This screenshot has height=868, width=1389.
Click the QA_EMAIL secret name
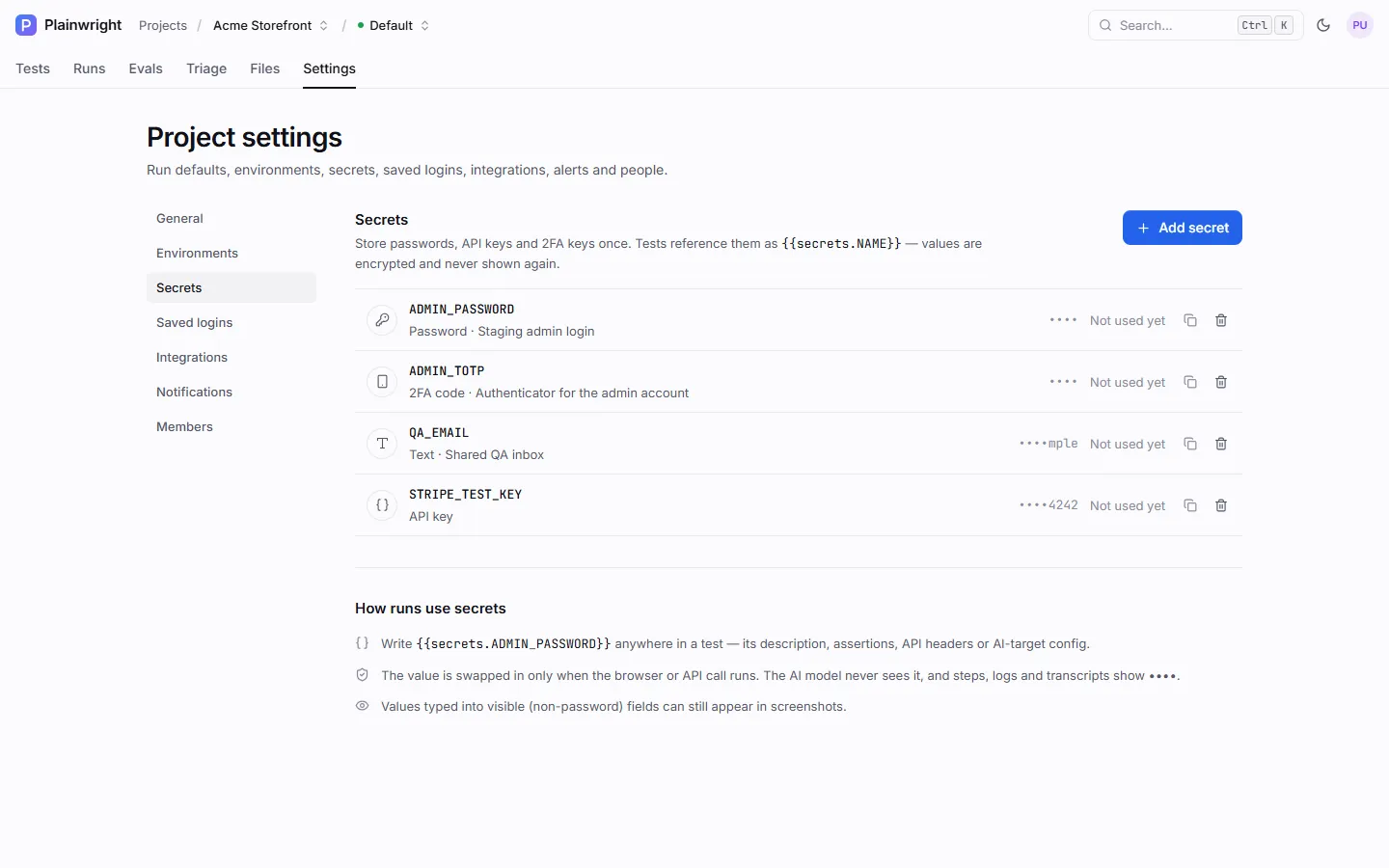[x=439, y=433]
